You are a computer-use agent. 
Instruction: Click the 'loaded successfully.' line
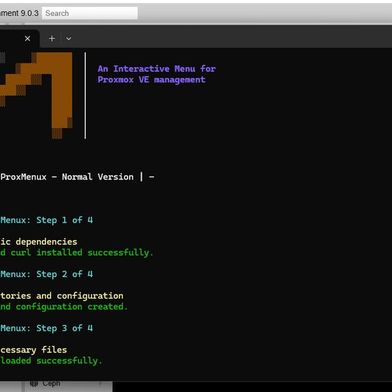pos(51,360)
